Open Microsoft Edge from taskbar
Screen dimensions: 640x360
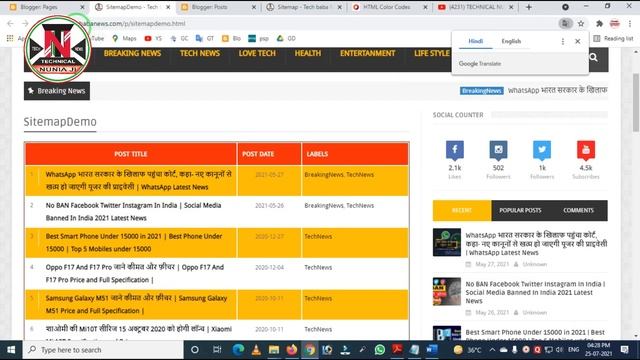coord(238,350)
